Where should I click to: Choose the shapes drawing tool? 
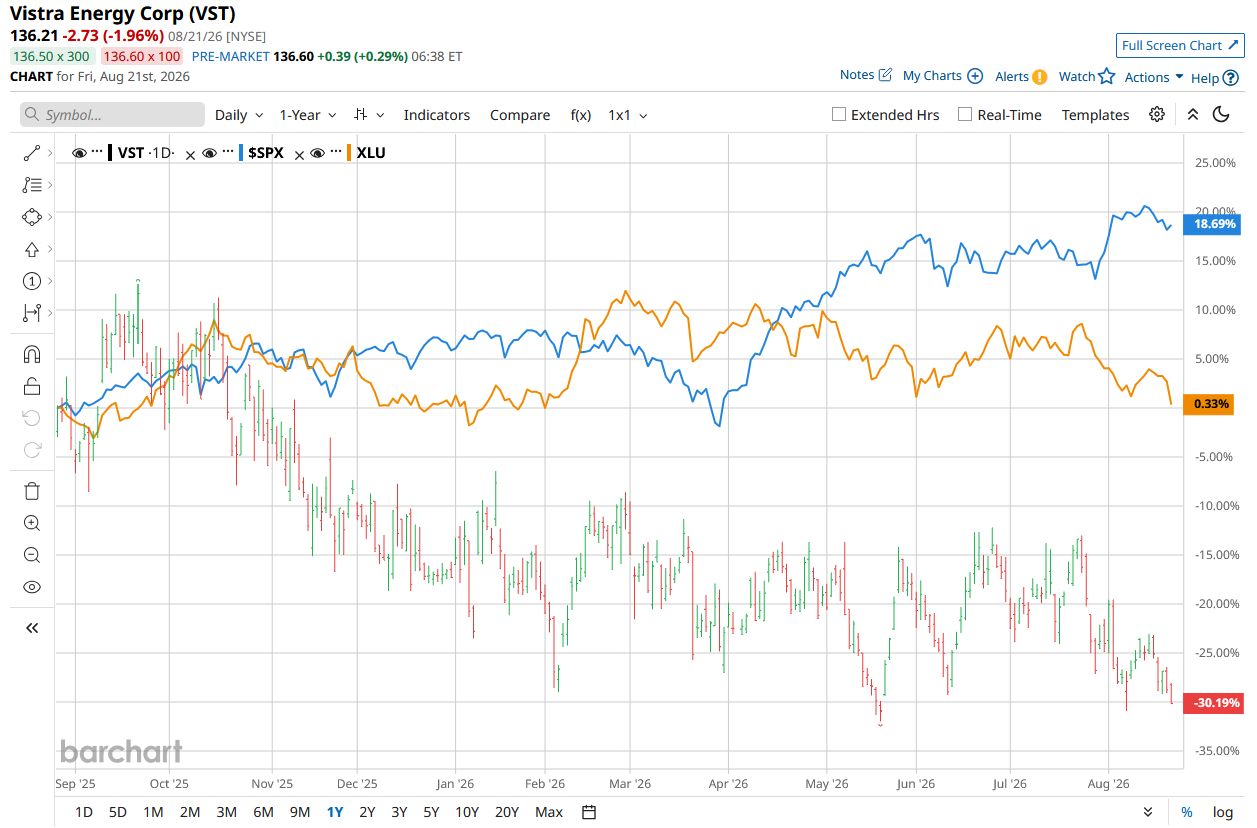coord(31,217)
